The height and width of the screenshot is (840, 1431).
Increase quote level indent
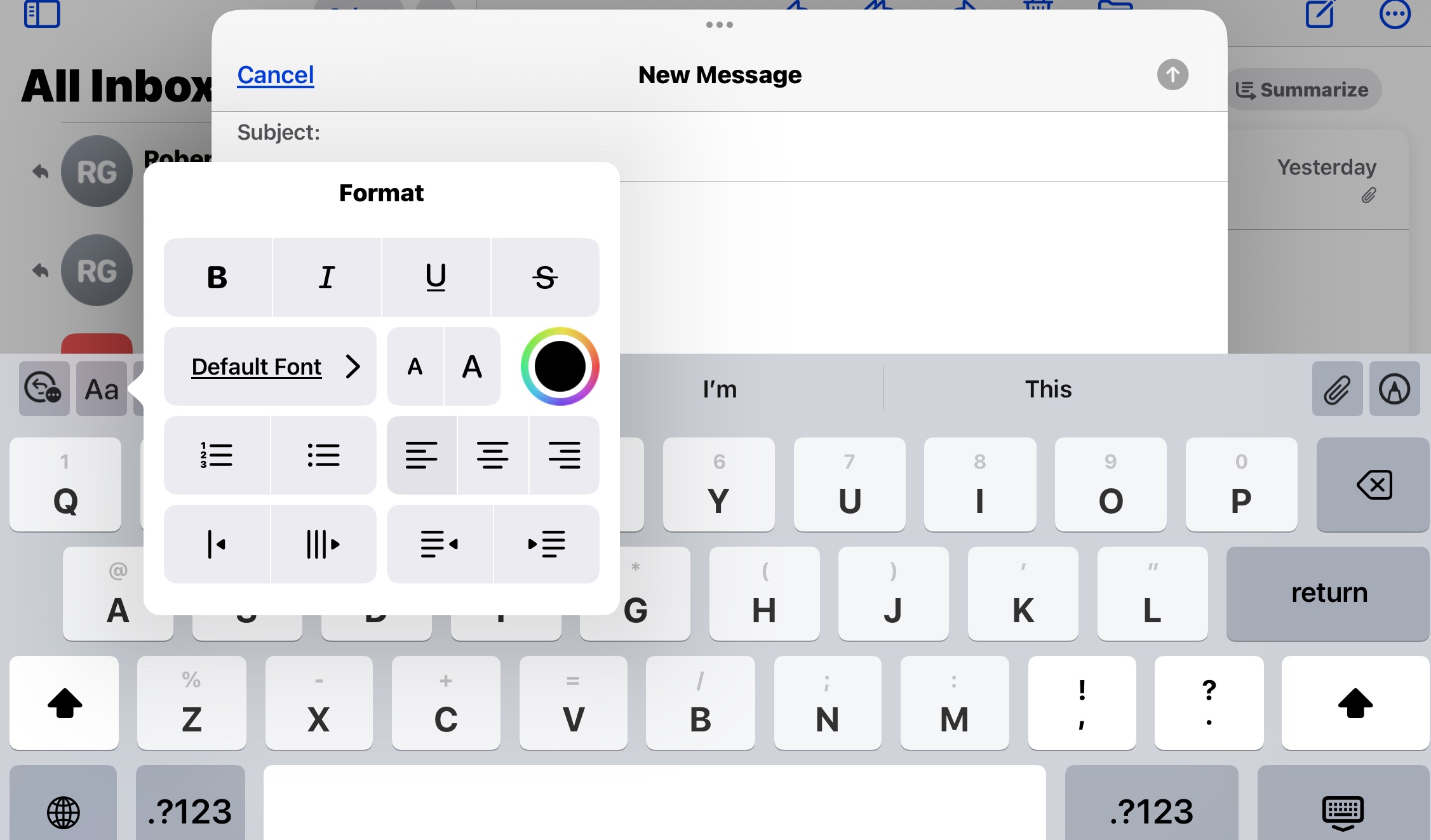tap(323, 544)
